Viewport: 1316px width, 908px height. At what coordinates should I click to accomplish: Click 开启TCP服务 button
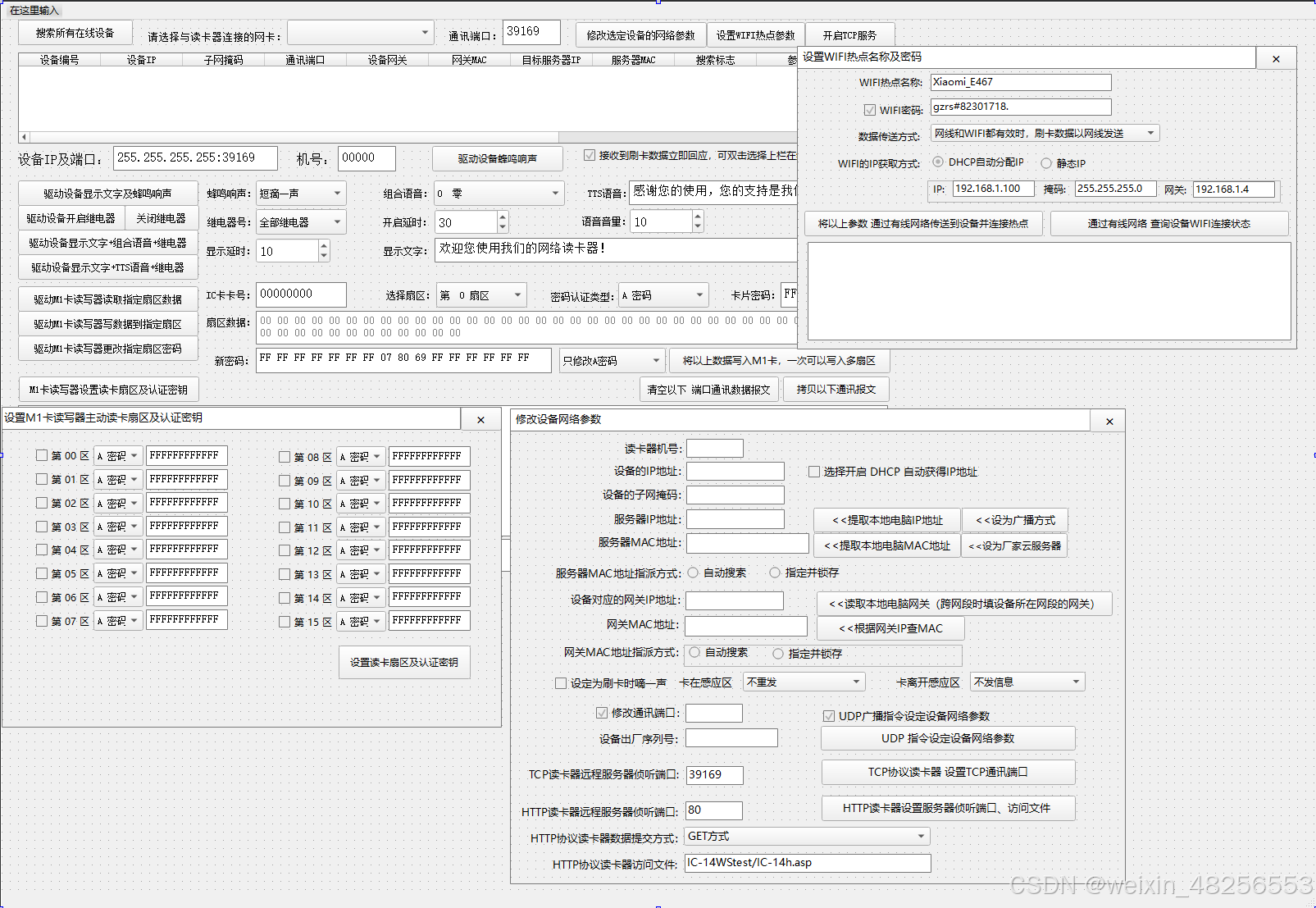point(849,35)
